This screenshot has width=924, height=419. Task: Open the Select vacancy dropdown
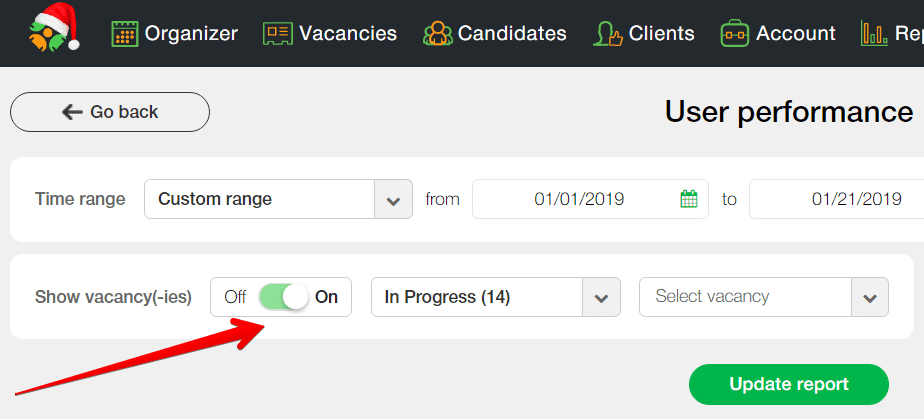(x=869, y=297)
